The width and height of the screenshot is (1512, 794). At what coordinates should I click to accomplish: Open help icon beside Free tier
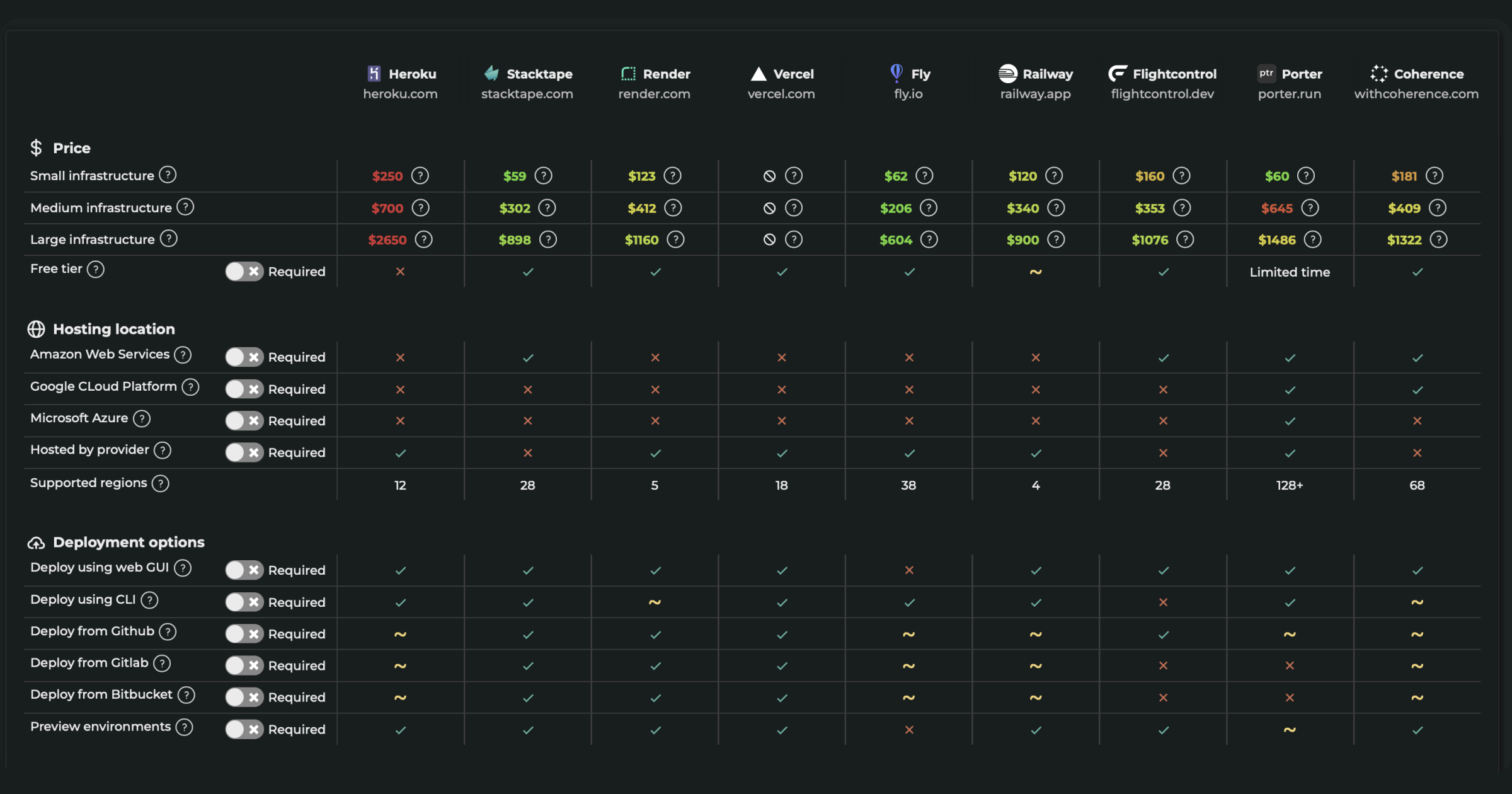(x=96, y=270)
